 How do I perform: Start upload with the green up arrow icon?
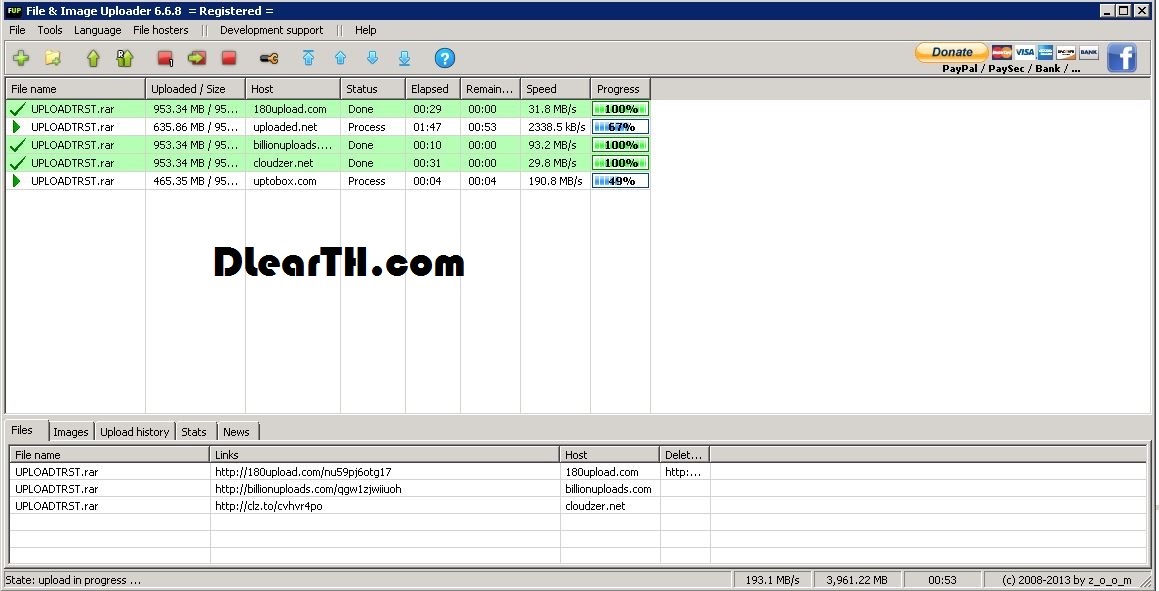point(93,58)
